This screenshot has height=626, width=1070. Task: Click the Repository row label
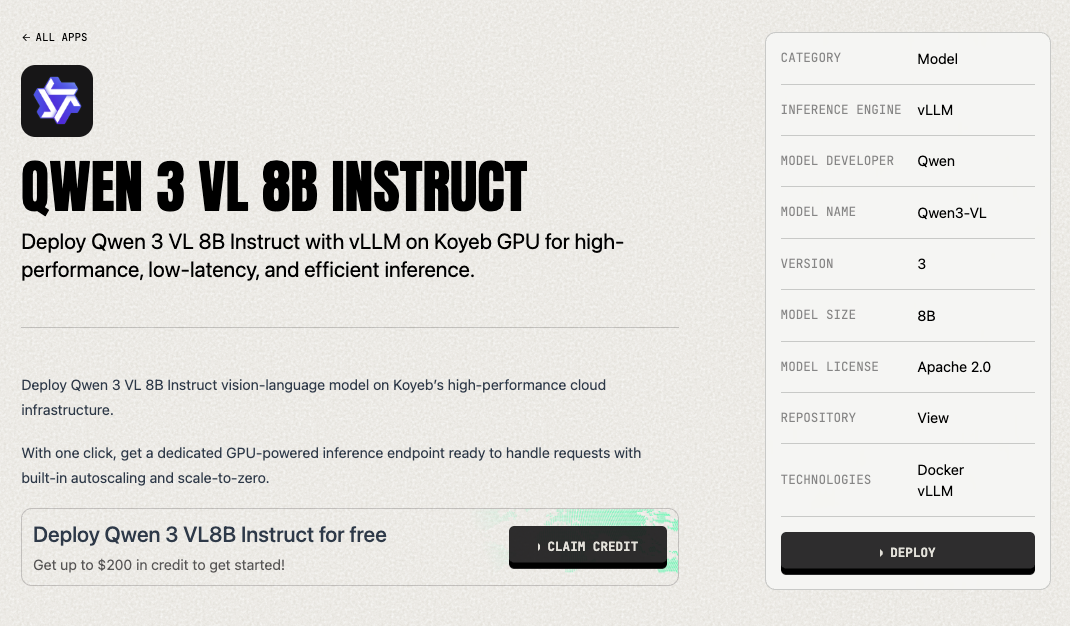[818, 418]
